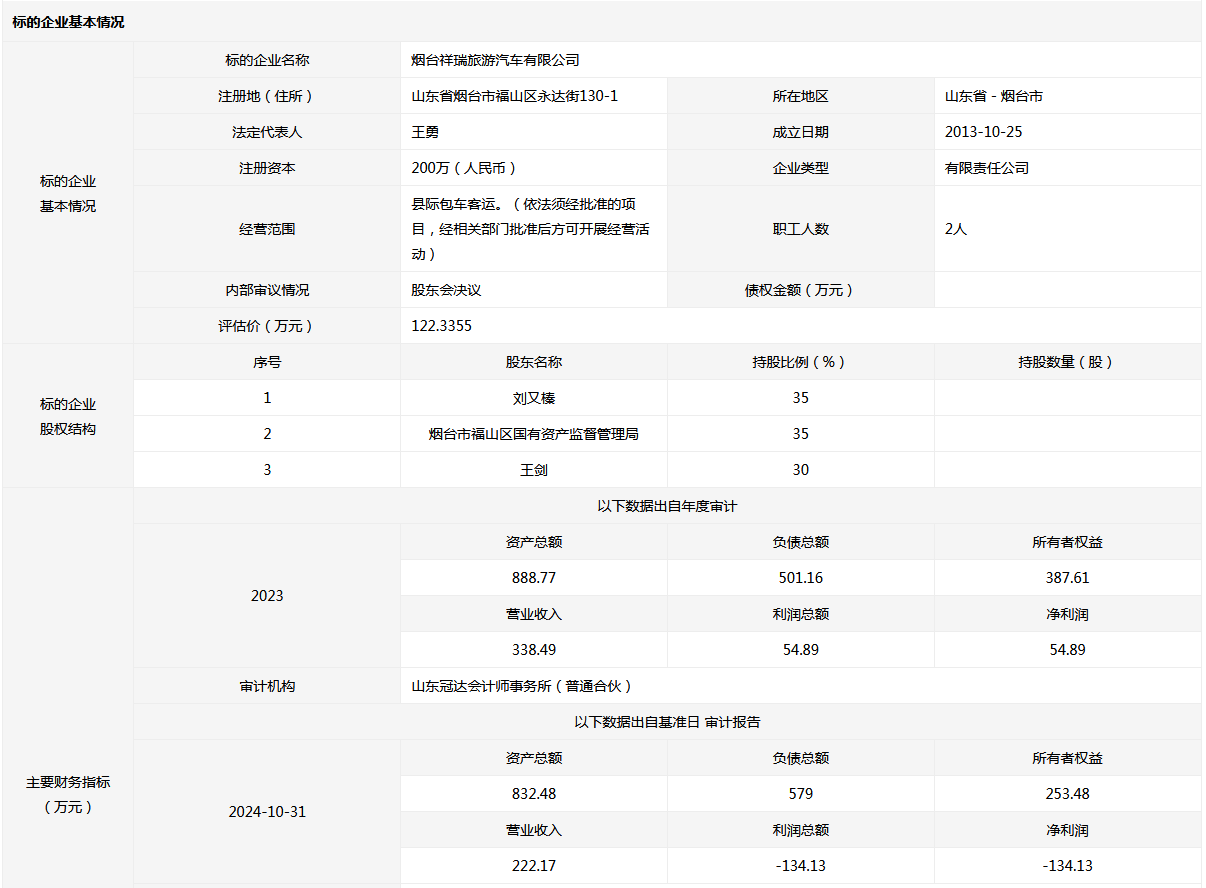Viewport: 1206px width, 888px height.
Task: Click the 标的企业基本情况 section header
Action: pos(69,22)
